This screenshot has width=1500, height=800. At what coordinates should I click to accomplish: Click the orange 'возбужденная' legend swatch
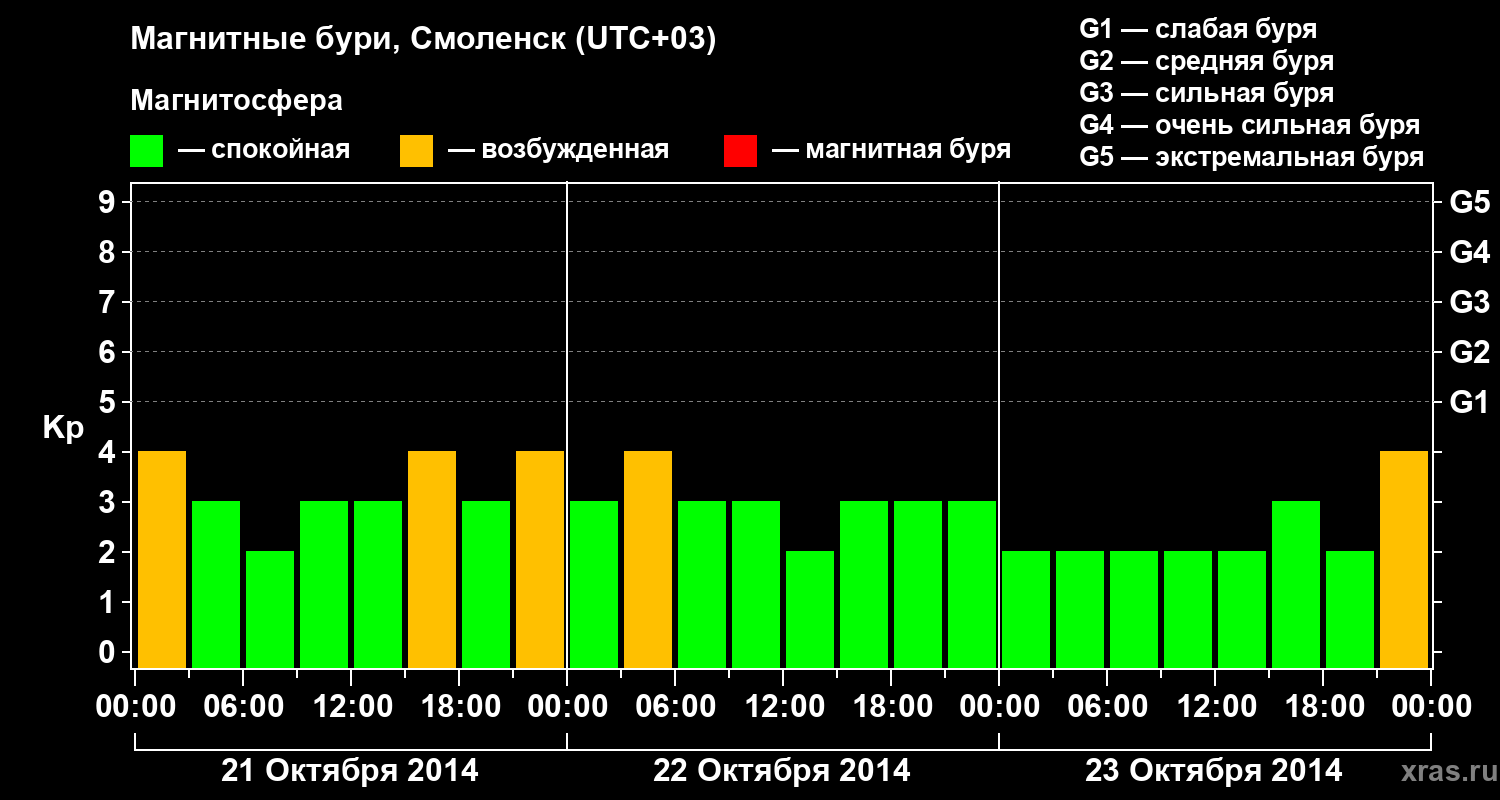(x=417, y=150)
